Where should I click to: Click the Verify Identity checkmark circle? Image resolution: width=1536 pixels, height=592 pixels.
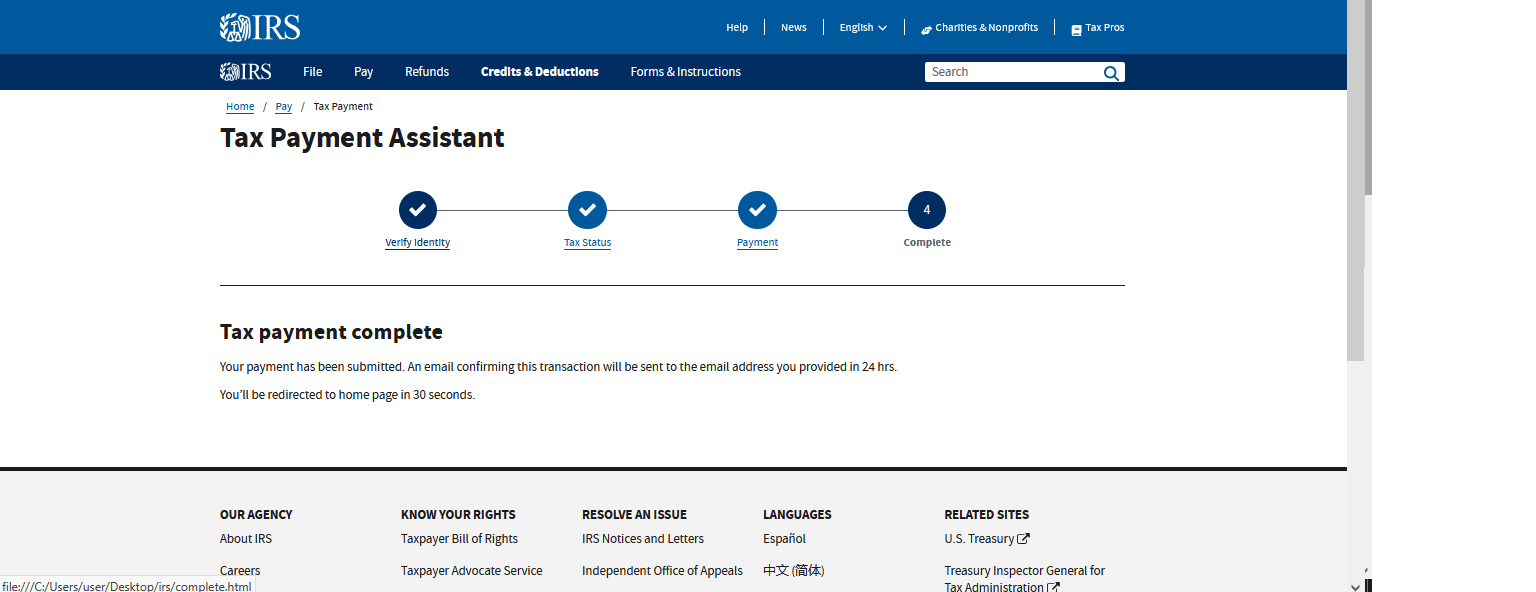418,210
